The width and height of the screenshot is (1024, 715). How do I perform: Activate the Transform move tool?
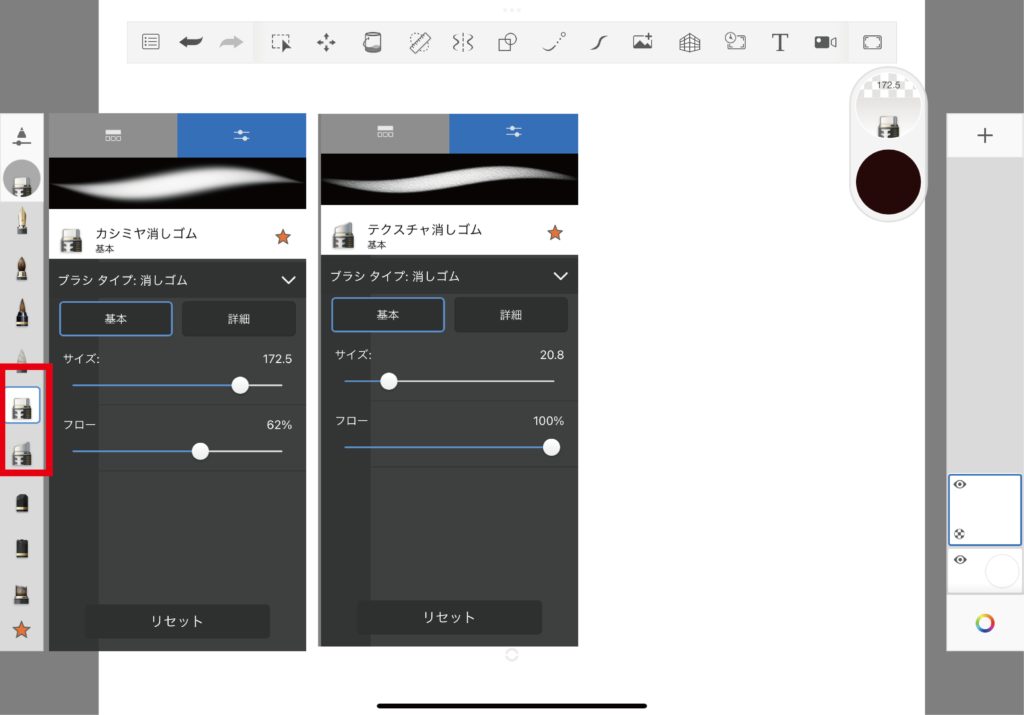click(x=326, y=42)
